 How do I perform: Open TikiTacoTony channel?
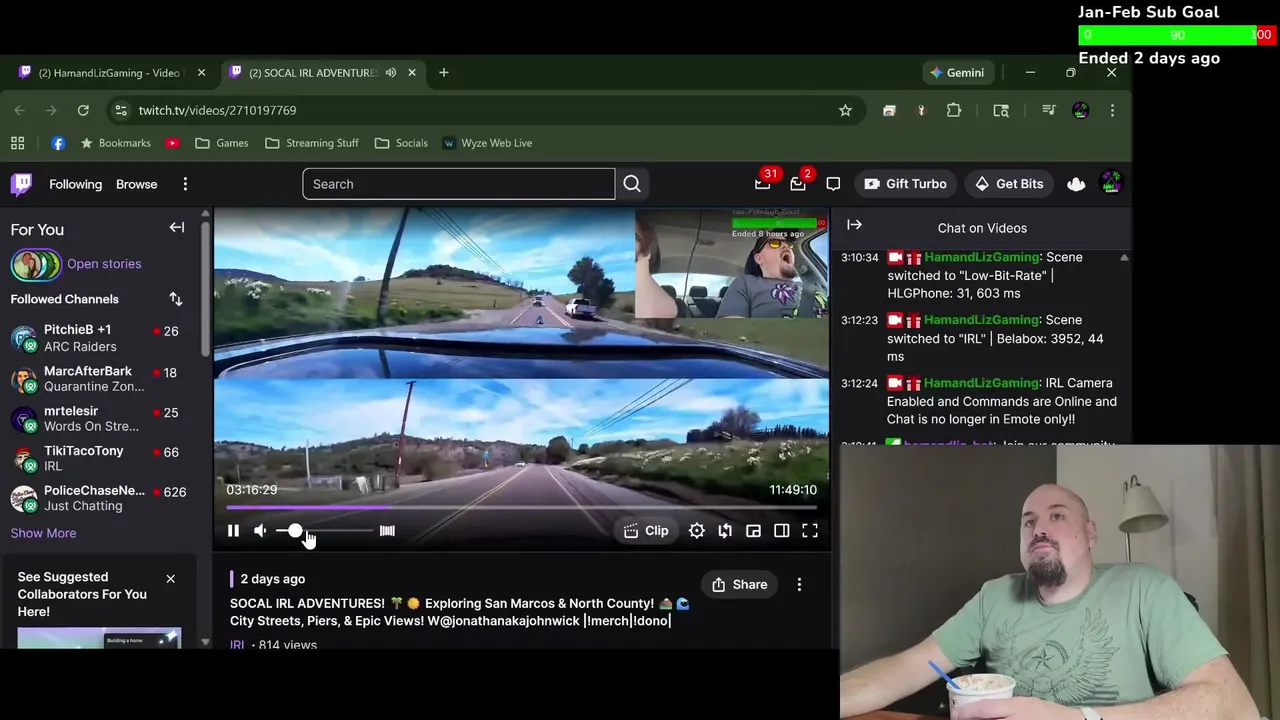tap(100, 458)
